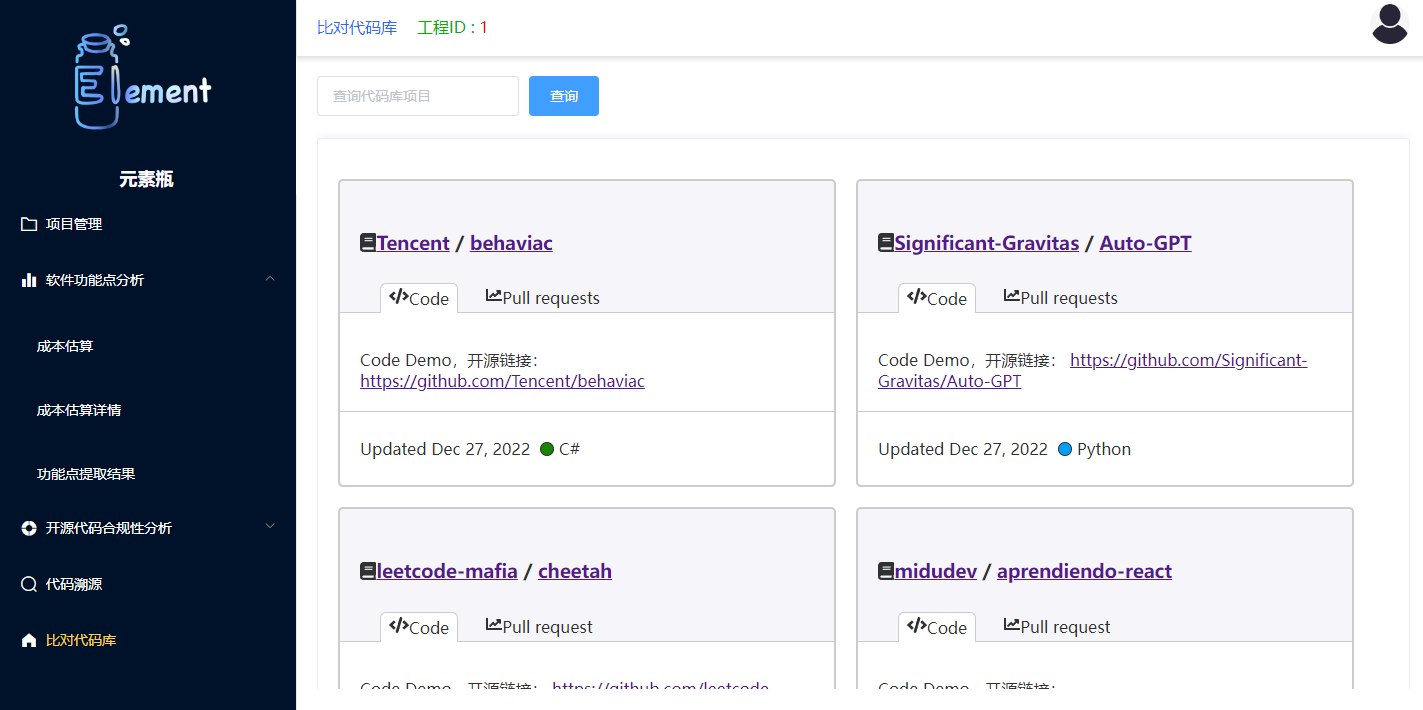Viewport: 1423px width, 710px height.
Task: Click the repo book icon beside Tencent
Action: [x=368, y=243]
